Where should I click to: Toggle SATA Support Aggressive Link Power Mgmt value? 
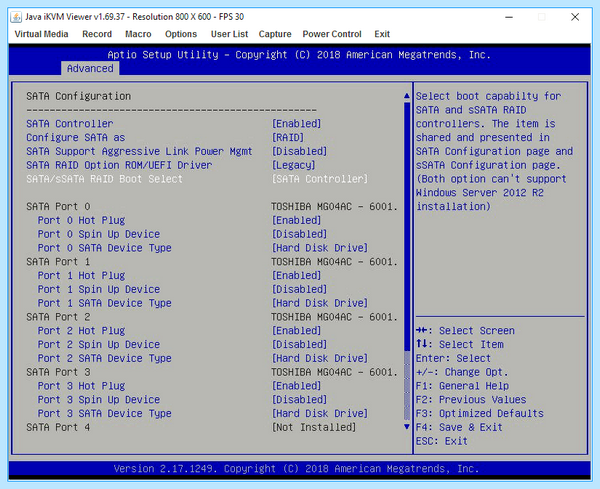click(x=299, y=151)
